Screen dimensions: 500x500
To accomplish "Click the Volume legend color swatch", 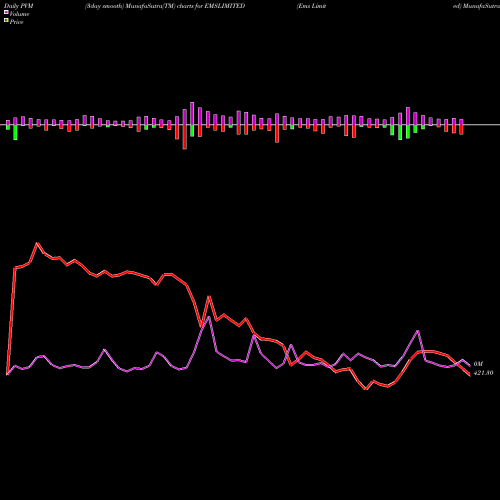I will click(6, 13).
